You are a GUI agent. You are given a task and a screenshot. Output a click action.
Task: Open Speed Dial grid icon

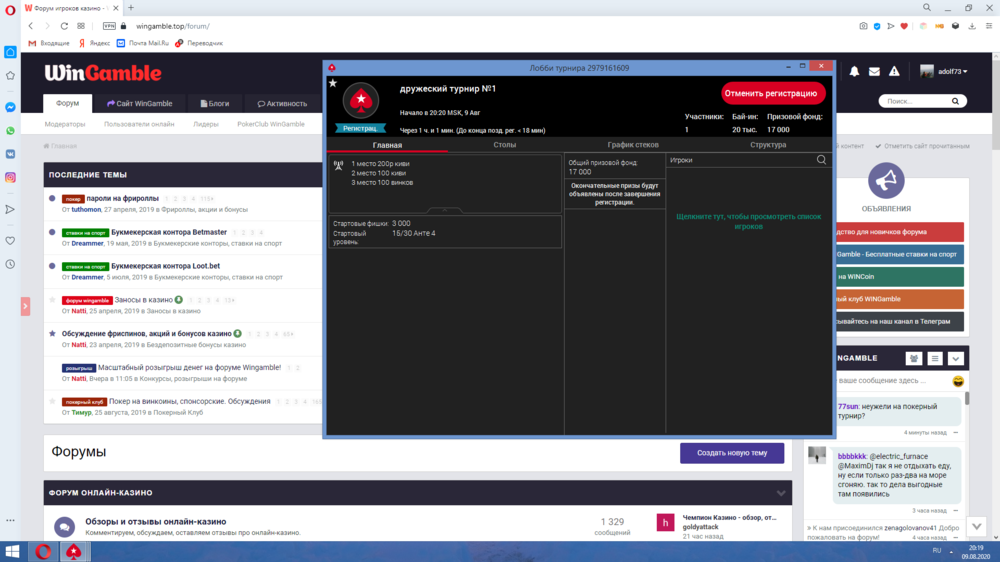pyautogui.click(x=81, y=26)
